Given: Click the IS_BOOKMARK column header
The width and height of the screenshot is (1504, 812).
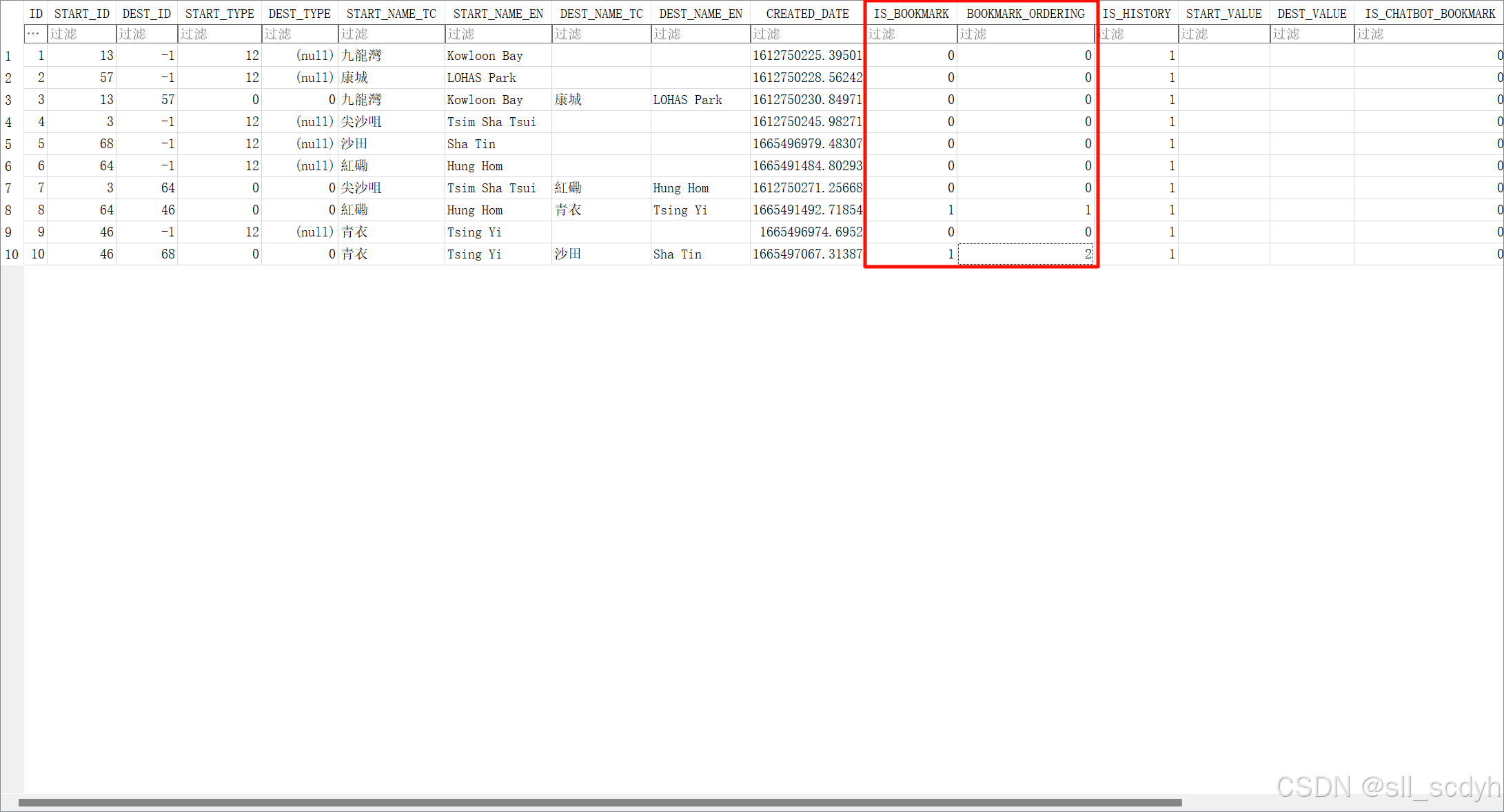Looking at the screenshot, I should coord(911,14).
